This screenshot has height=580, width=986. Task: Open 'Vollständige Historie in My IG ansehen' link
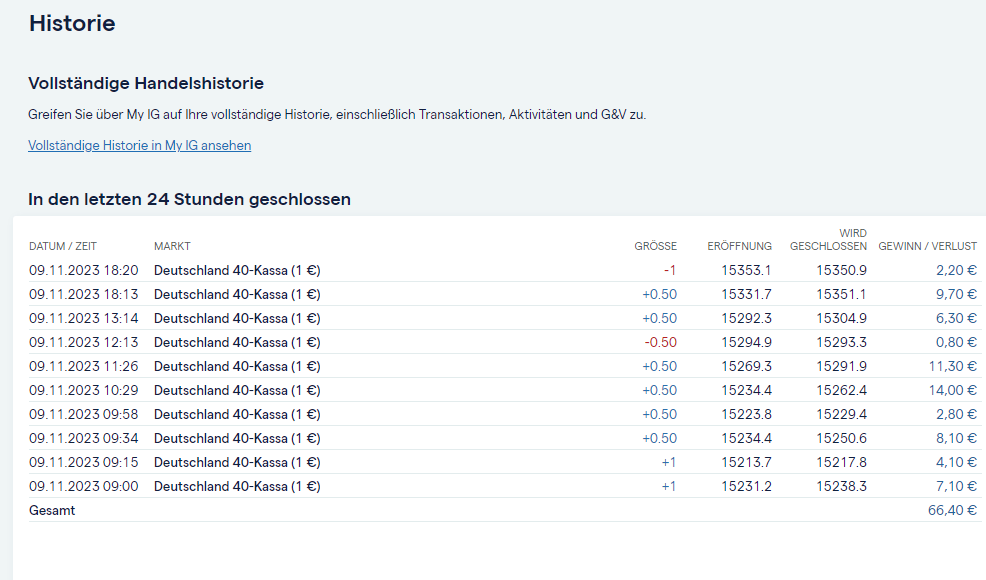(139, 146)
